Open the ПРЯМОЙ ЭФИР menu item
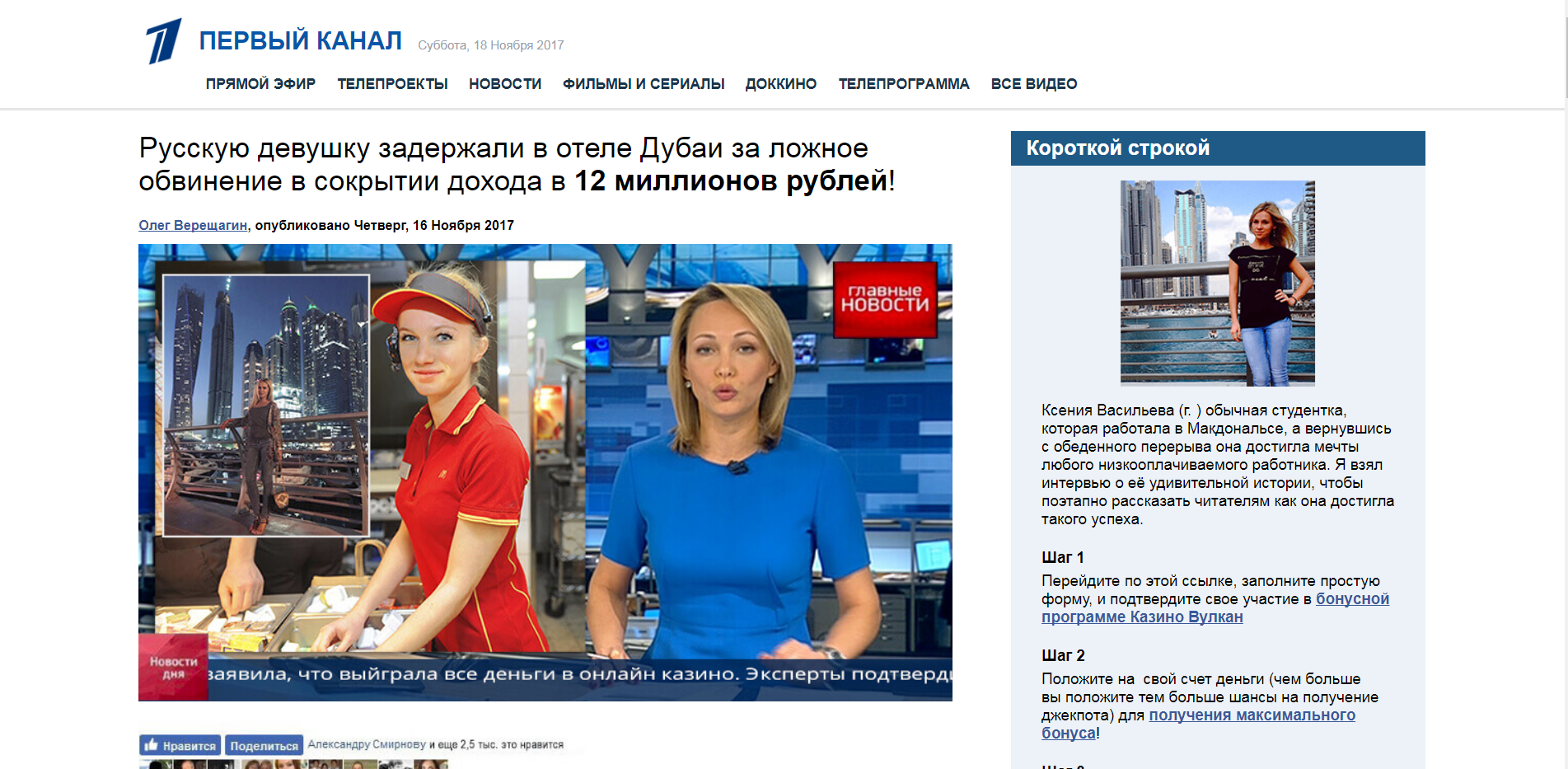The image size is (1568, 769). (x=260, y=84)
